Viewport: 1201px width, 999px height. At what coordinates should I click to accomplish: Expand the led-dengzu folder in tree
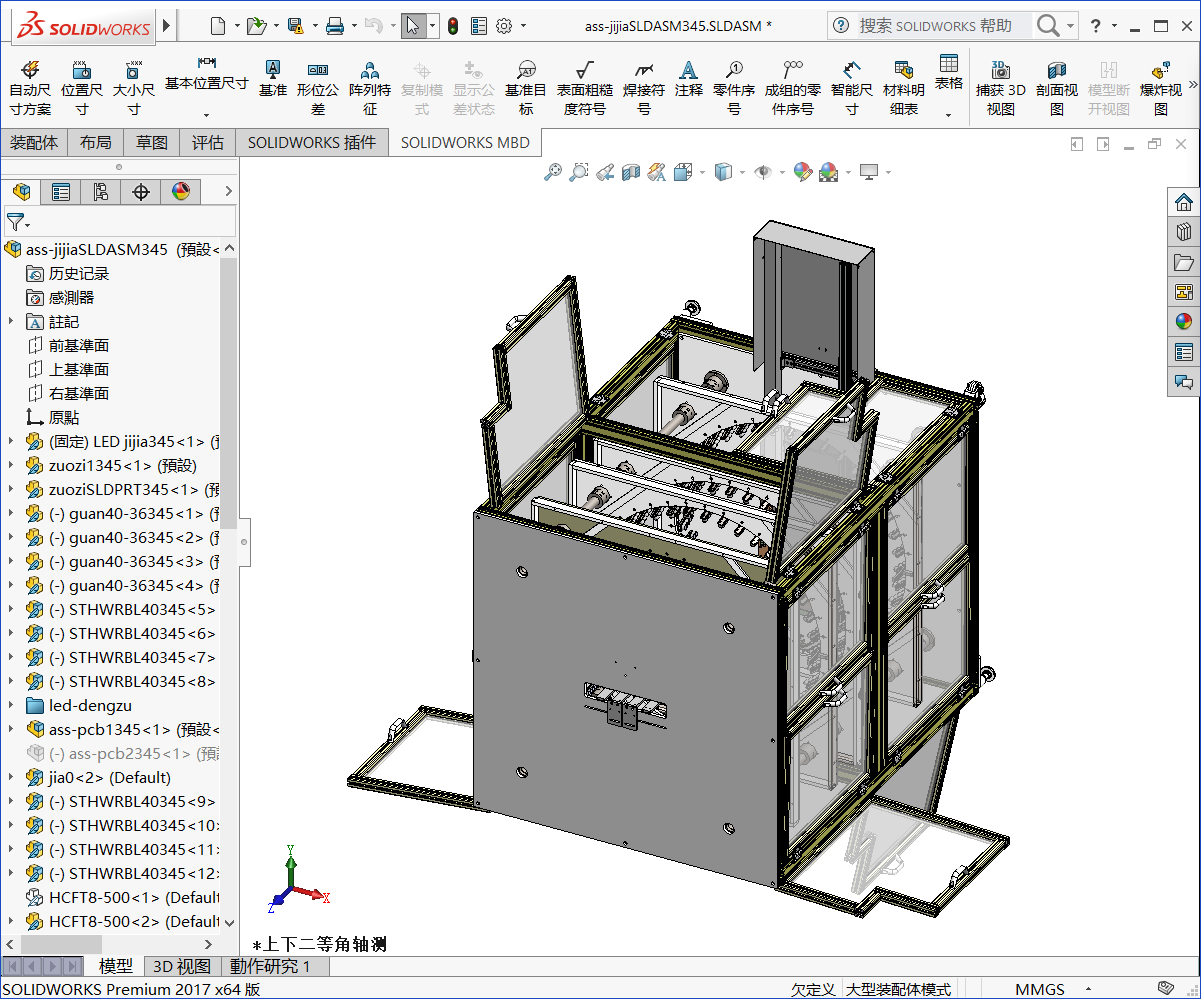pyautogui.click(x=11, y=706)
